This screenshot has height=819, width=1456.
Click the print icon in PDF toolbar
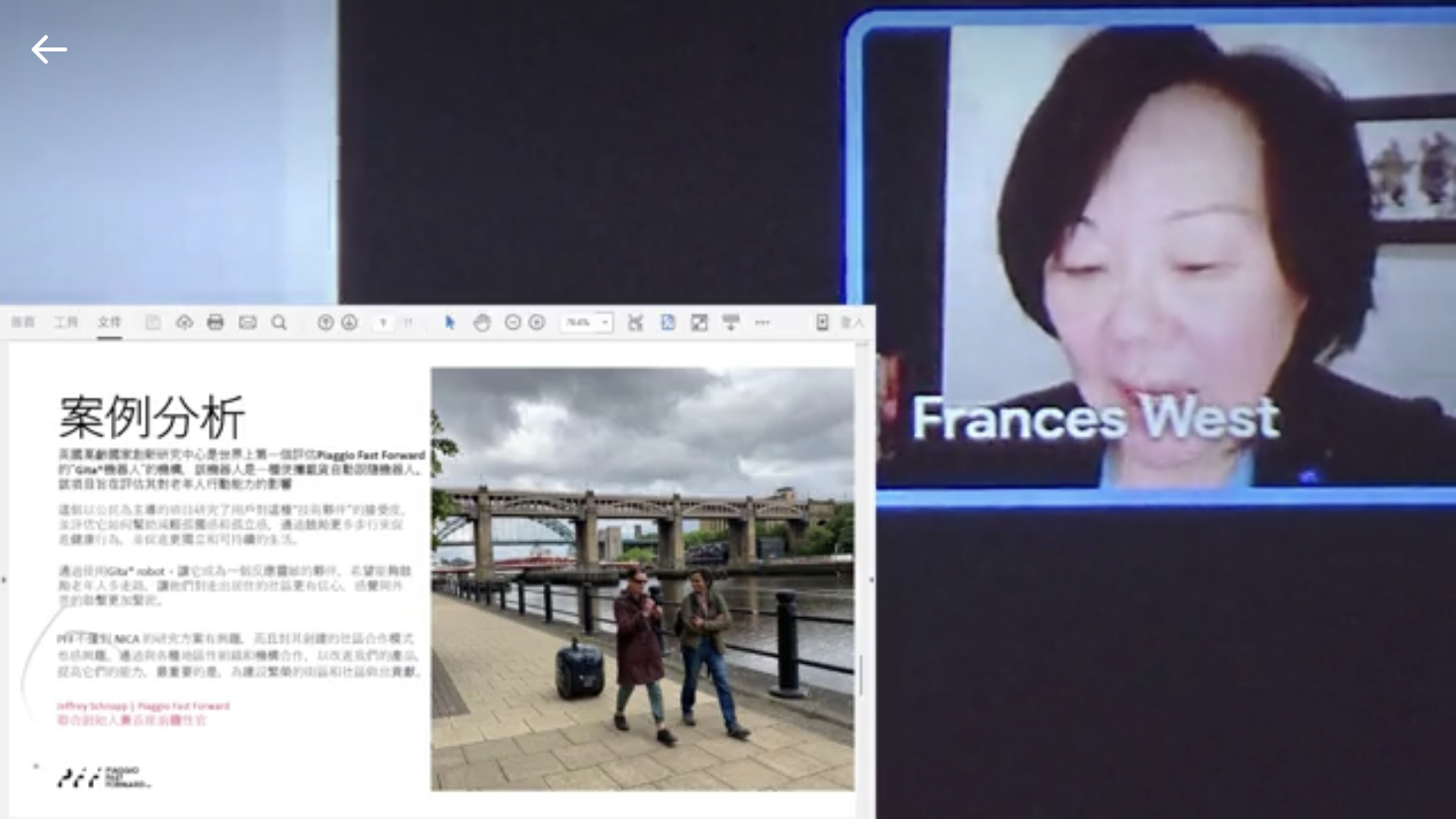216,322
